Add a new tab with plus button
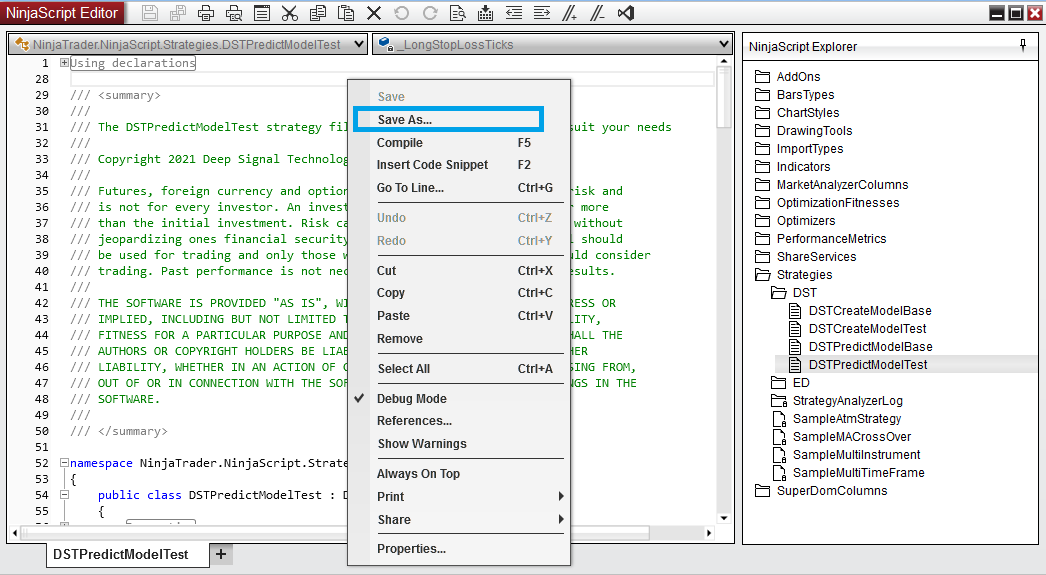The image size is (1046, 575). 221,554
